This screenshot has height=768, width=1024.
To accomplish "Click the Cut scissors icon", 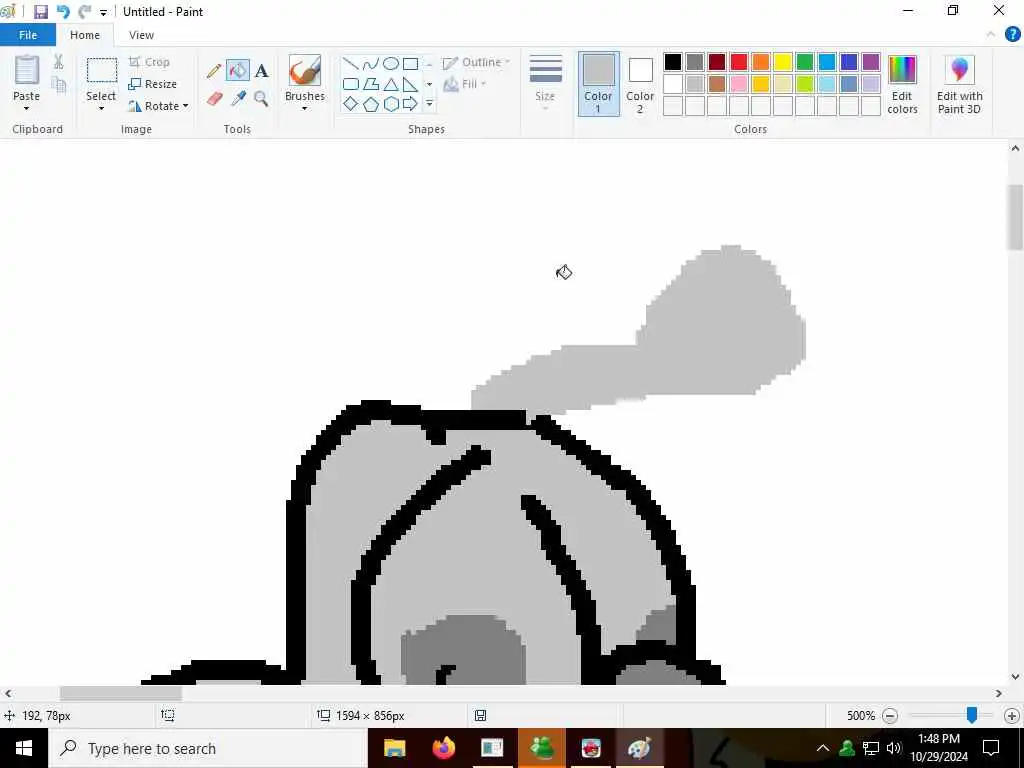I will pyautogui.click(x=58, y=62).
